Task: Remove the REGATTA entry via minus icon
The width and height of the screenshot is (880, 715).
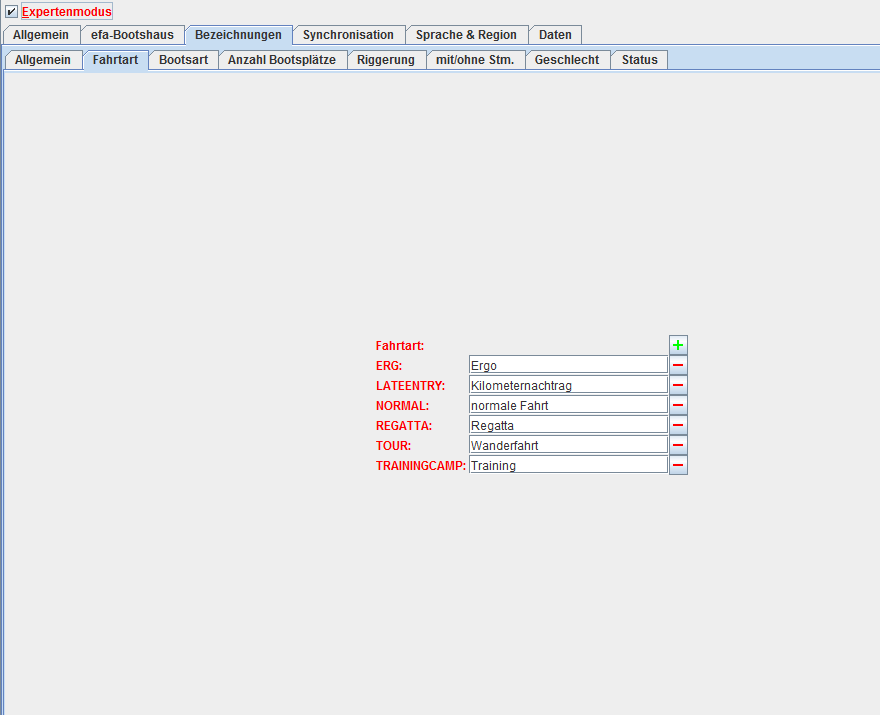Action: [678, 425]
